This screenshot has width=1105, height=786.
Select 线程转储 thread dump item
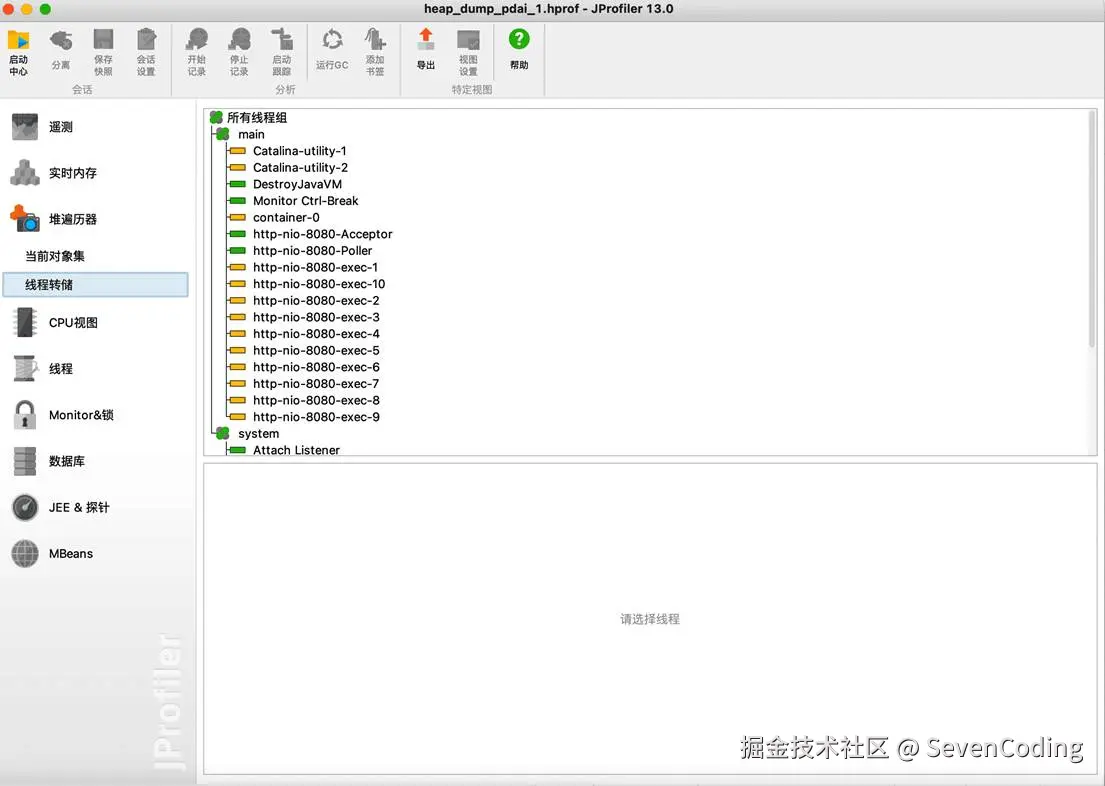pos(96,285)
